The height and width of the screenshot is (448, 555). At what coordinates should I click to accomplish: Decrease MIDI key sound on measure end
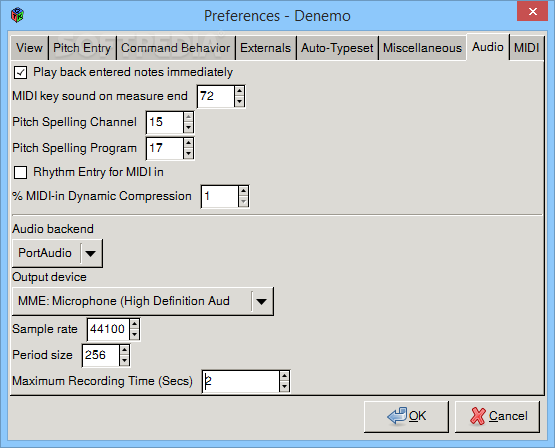click(x=239, y=102)
